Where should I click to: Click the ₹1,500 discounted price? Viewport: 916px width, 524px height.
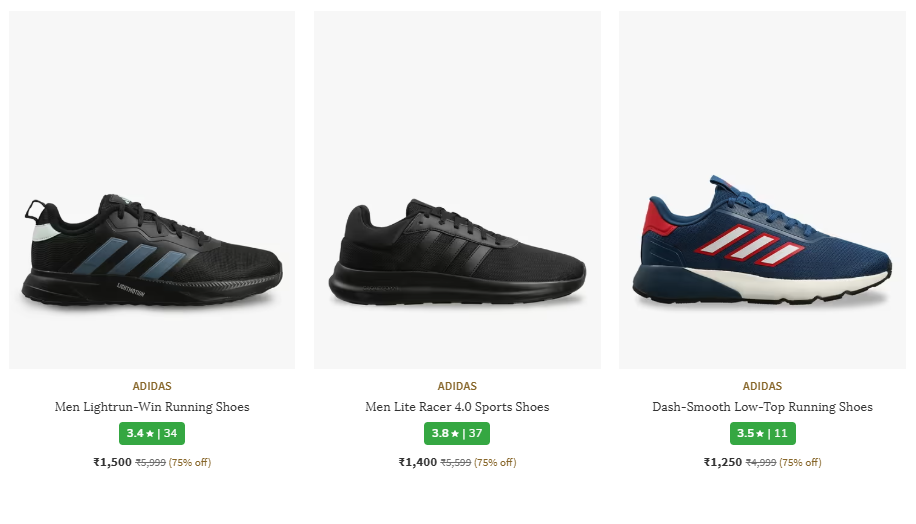tap(112, 462)
